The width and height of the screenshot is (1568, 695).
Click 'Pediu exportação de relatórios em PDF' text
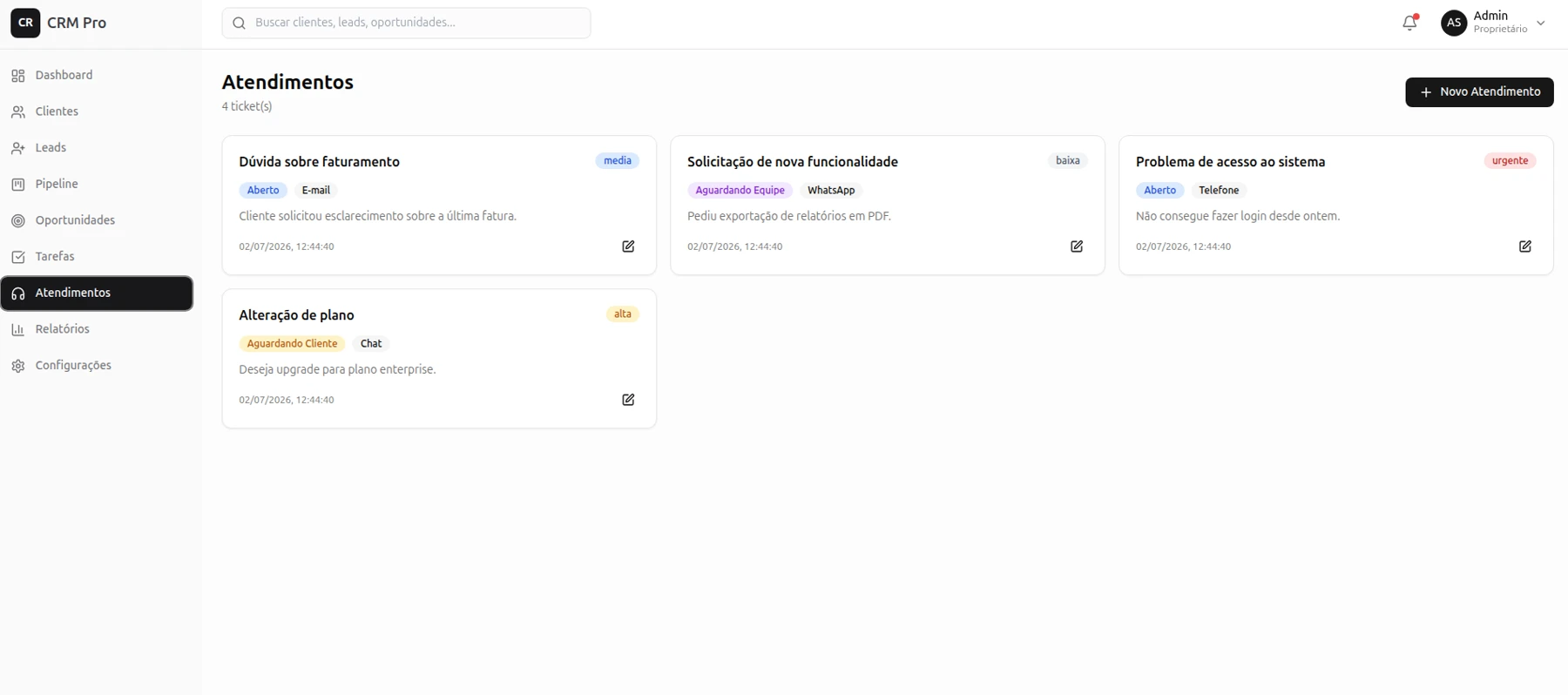tap(789, 216)
